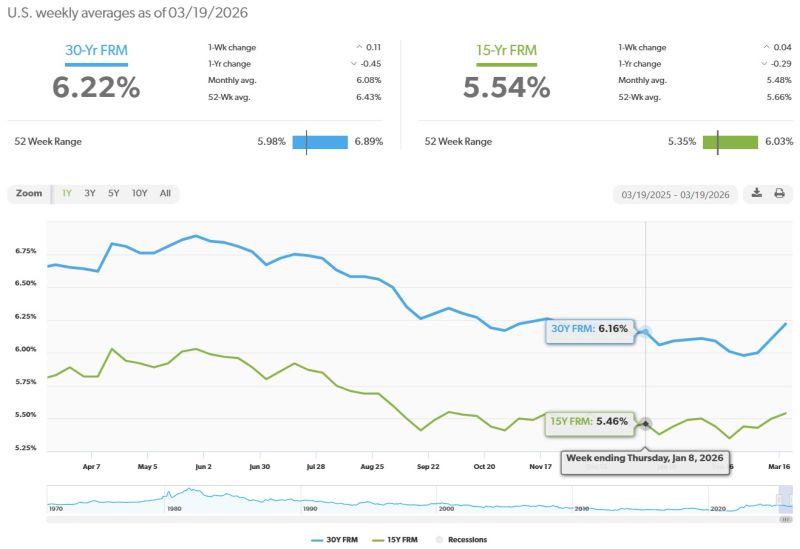The image size is (800, 549).
Task: Switch to the 3Y zoom range
Action: click(90, 193)
